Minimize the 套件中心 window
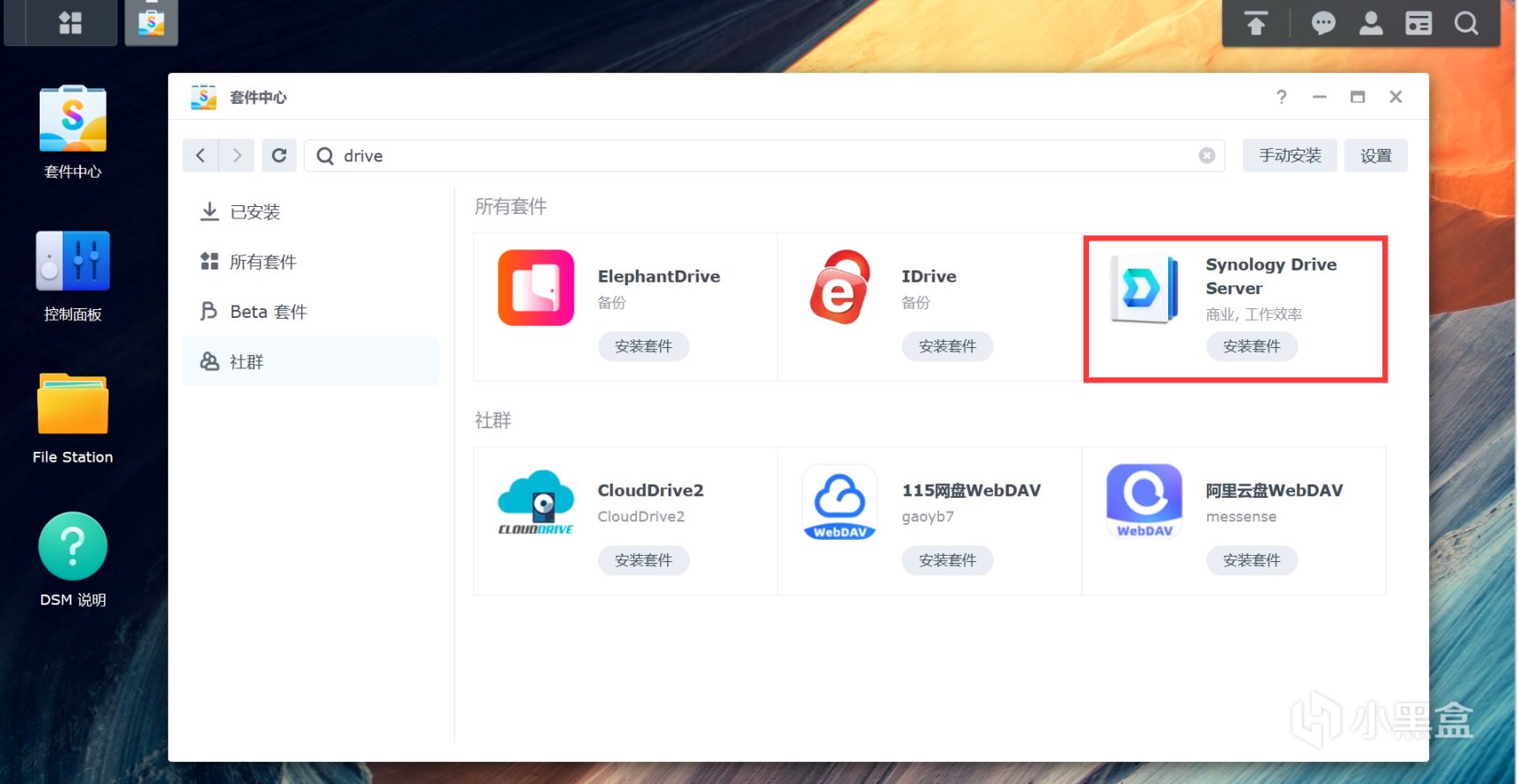 1319,97
